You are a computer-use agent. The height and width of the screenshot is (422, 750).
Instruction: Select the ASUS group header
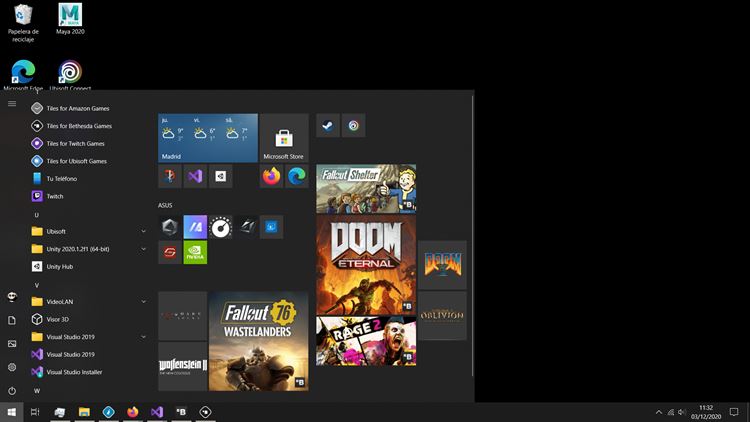click(x=165, y=205)
